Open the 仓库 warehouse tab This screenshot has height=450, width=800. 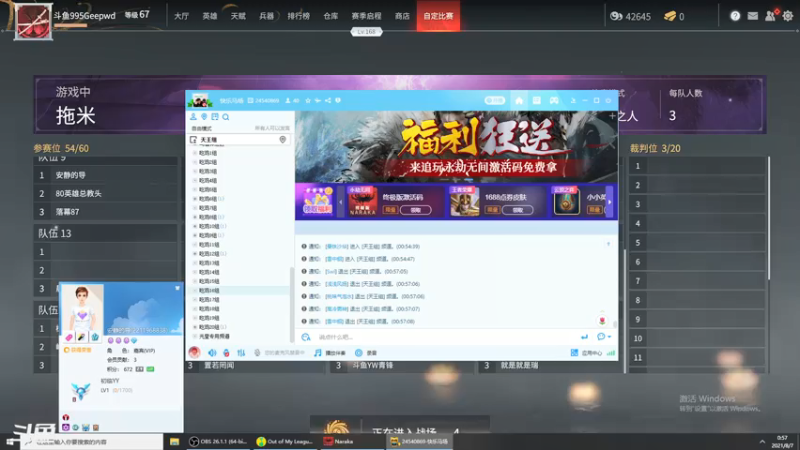331,16
